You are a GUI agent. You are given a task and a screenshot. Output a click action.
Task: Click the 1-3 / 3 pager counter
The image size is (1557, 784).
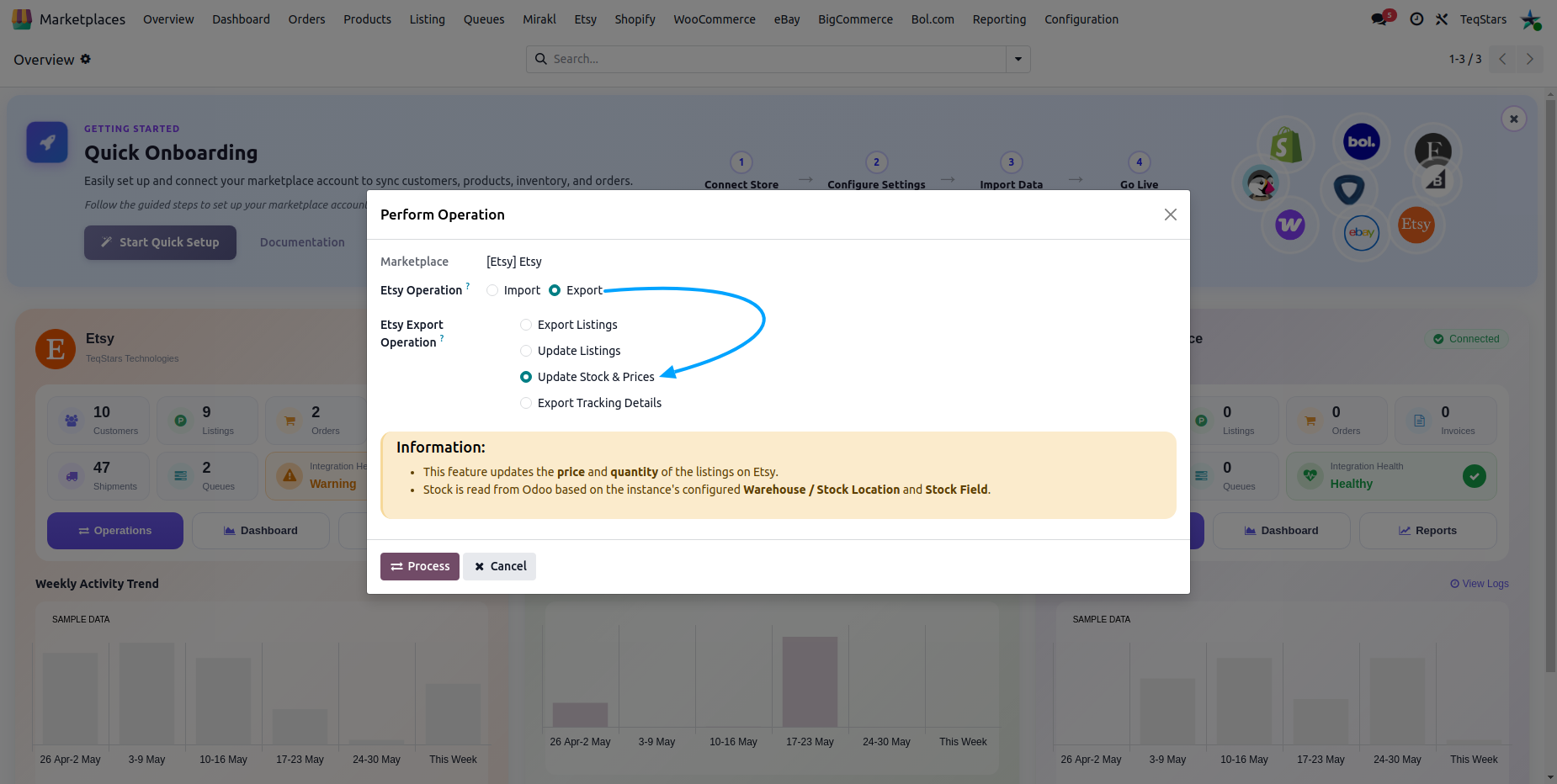click(1465, 59)
